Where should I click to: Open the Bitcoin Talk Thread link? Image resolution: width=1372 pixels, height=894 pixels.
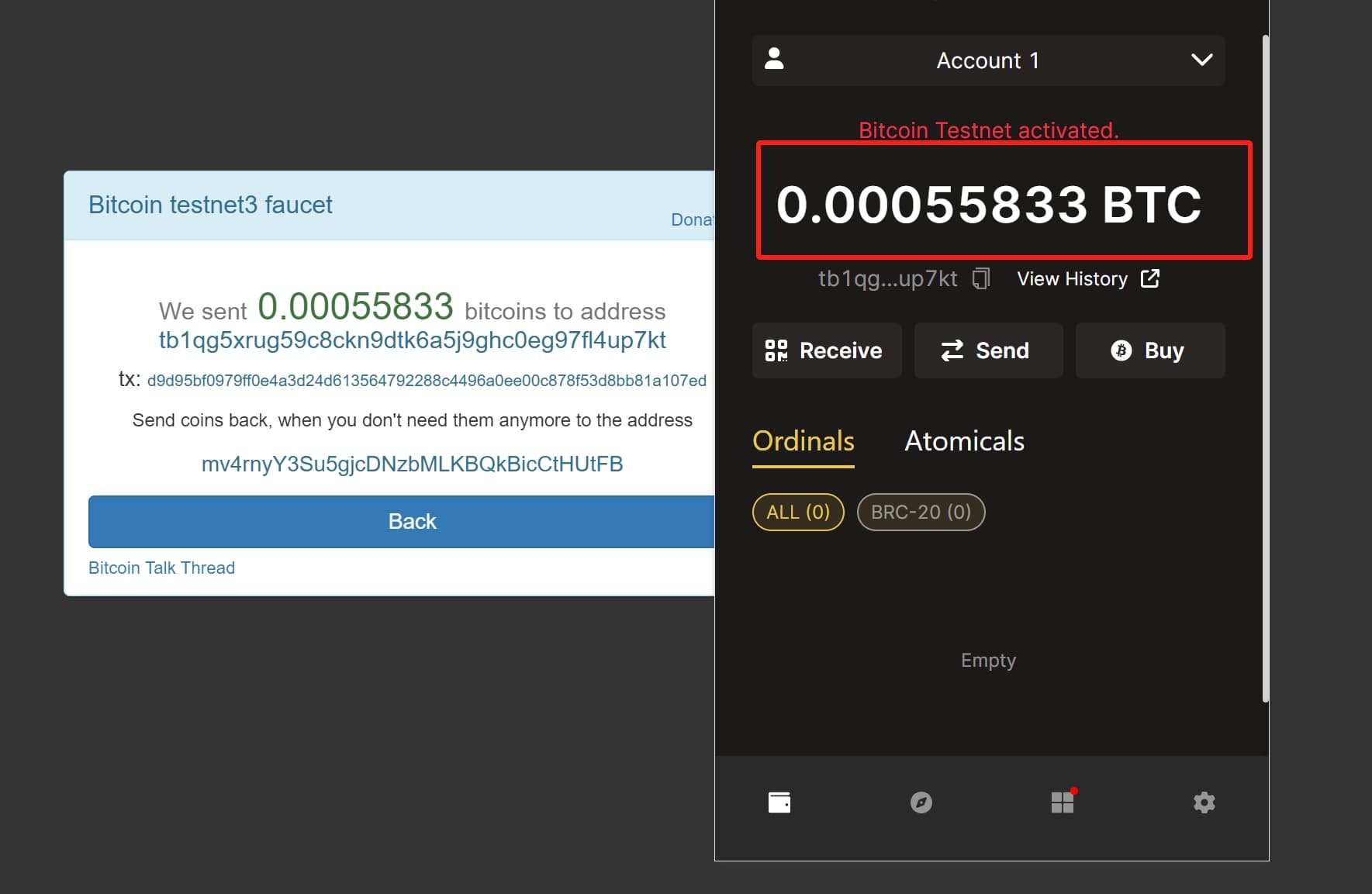tap(161, 567)
